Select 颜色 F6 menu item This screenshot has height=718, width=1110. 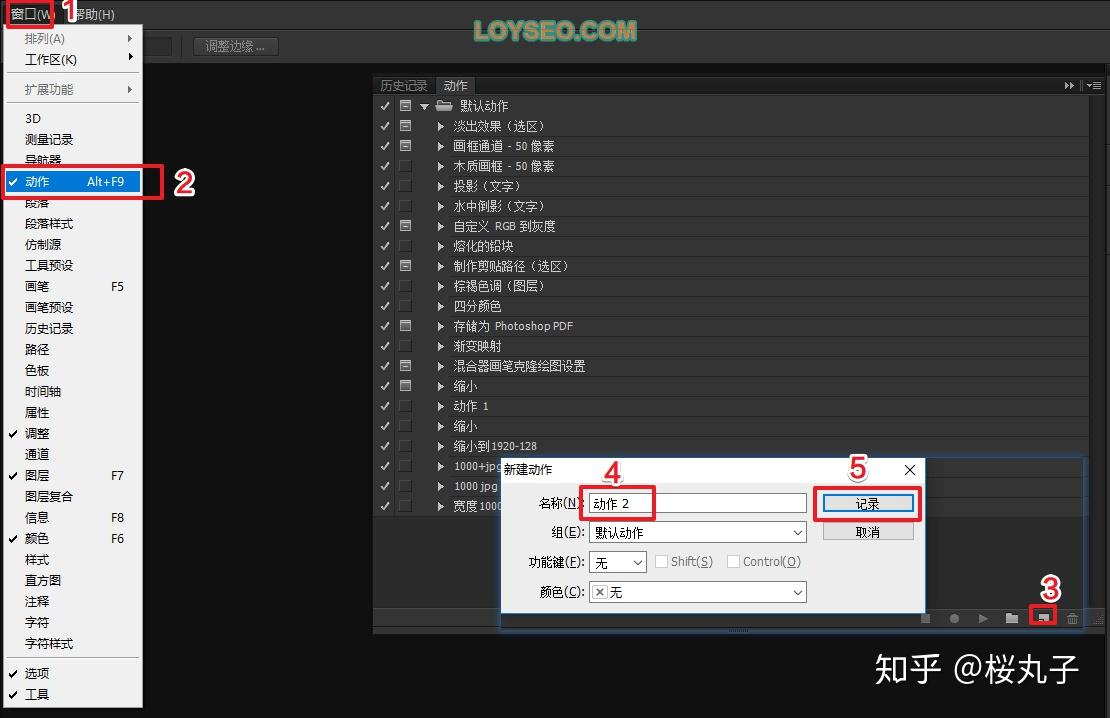(x=72, y=538)
